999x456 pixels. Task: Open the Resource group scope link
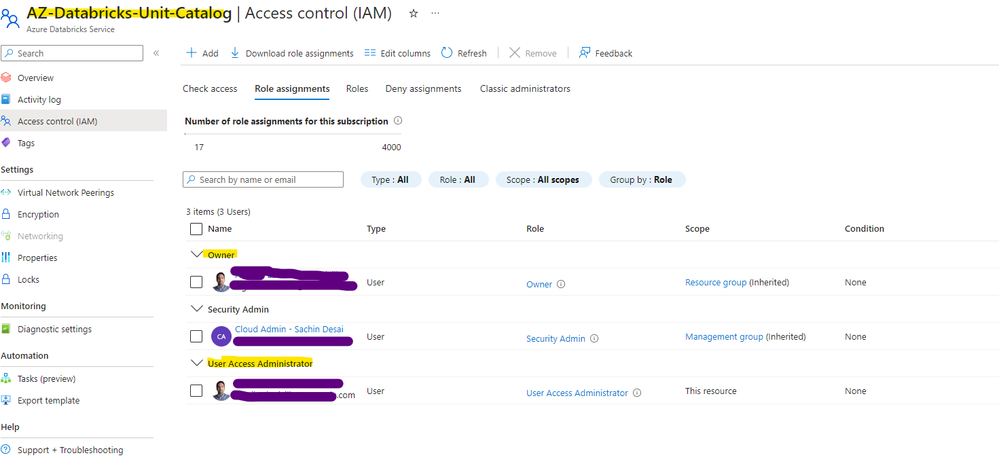point(715,283)
